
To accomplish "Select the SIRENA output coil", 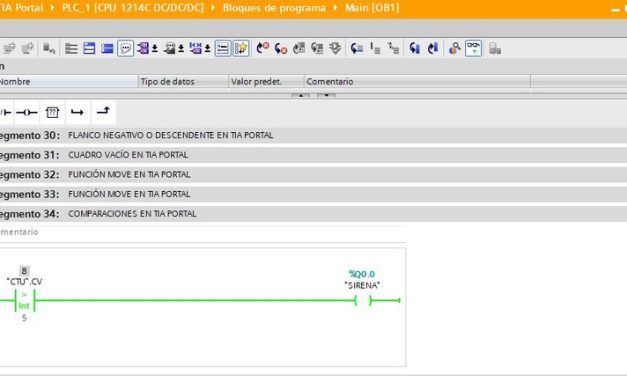I will (x=363, y=300).
